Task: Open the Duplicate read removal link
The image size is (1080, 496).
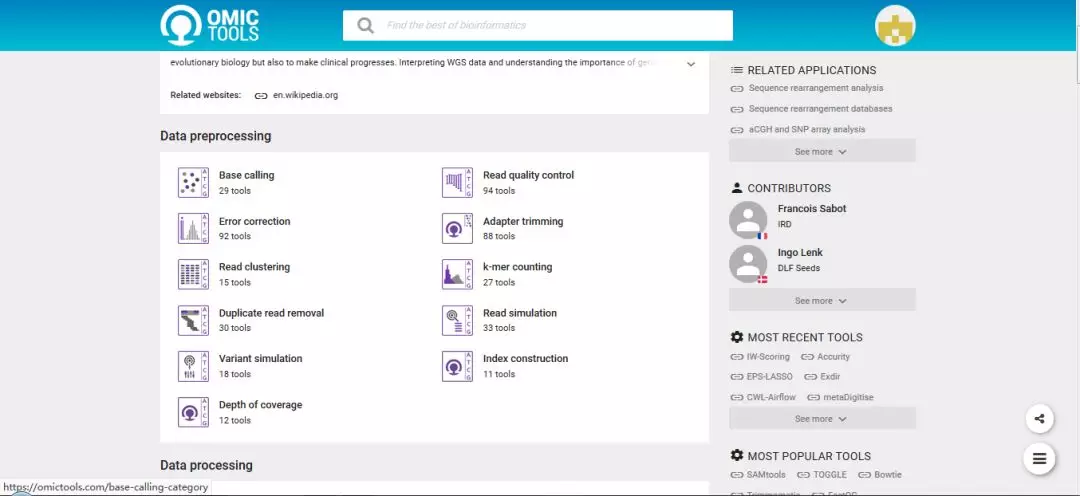Action: pyautogui.click(x=271, y=313)
